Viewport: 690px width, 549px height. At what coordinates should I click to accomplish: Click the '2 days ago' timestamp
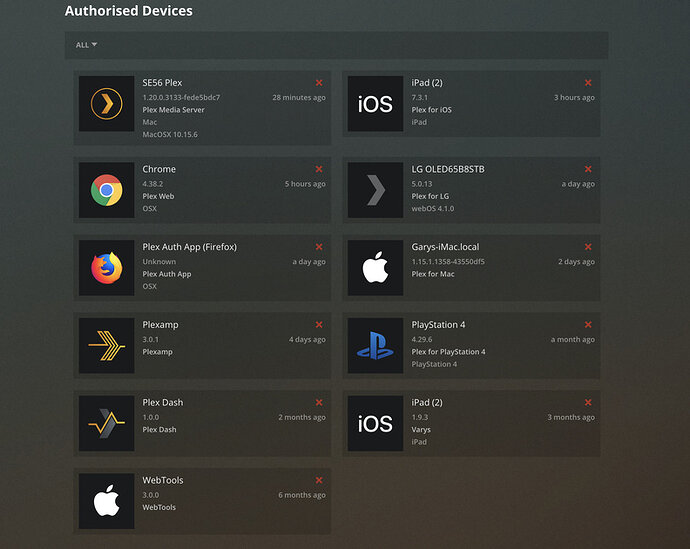(x=576, y=262)
